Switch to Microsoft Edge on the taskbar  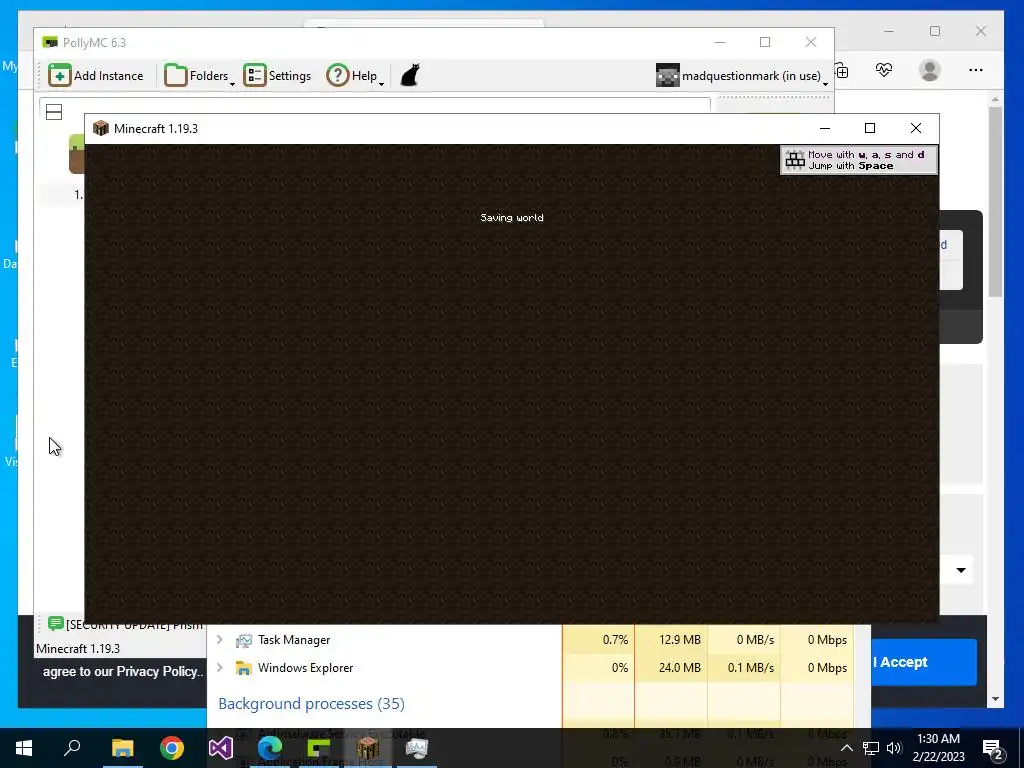(270, 748)
